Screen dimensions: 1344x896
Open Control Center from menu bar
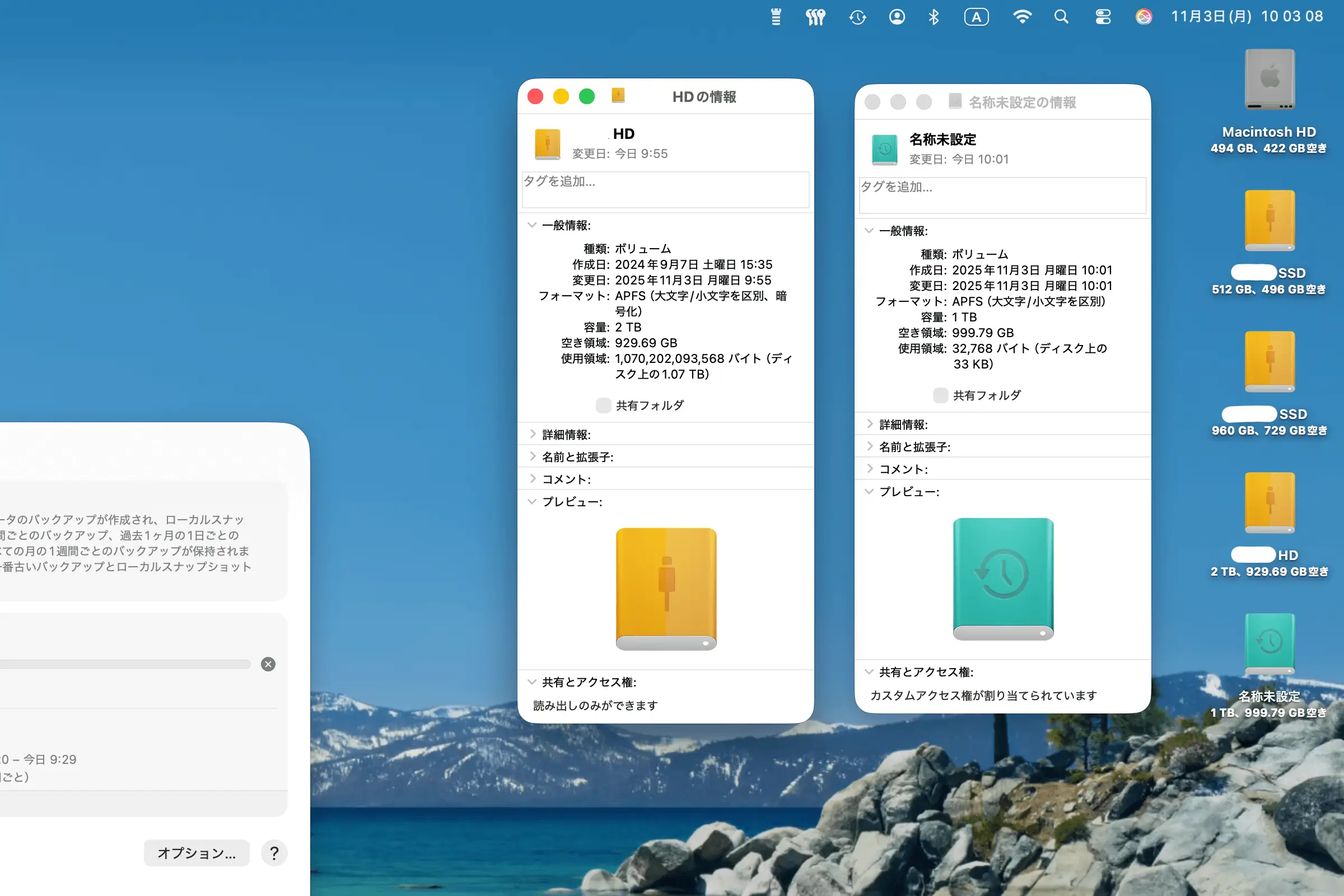pyautogui.click(x=1103, y=17)
